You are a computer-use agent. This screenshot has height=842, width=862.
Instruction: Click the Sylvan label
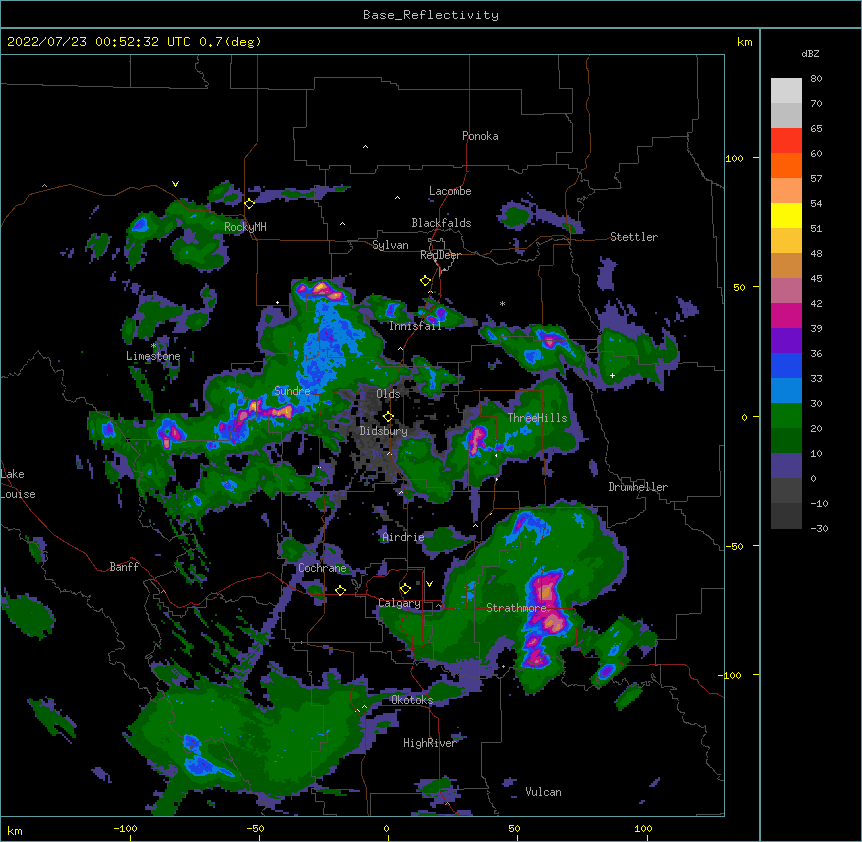point(390,245)
